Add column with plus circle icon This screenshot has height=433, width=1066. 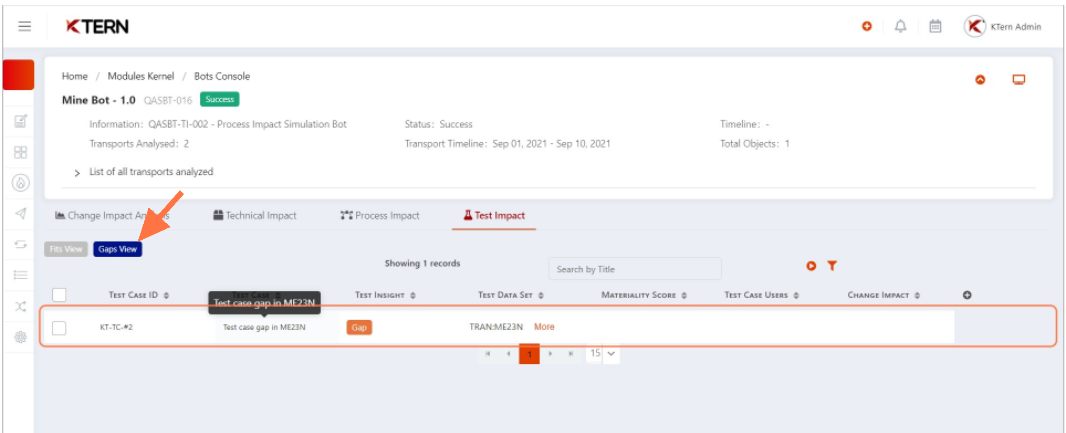(967, 295)
